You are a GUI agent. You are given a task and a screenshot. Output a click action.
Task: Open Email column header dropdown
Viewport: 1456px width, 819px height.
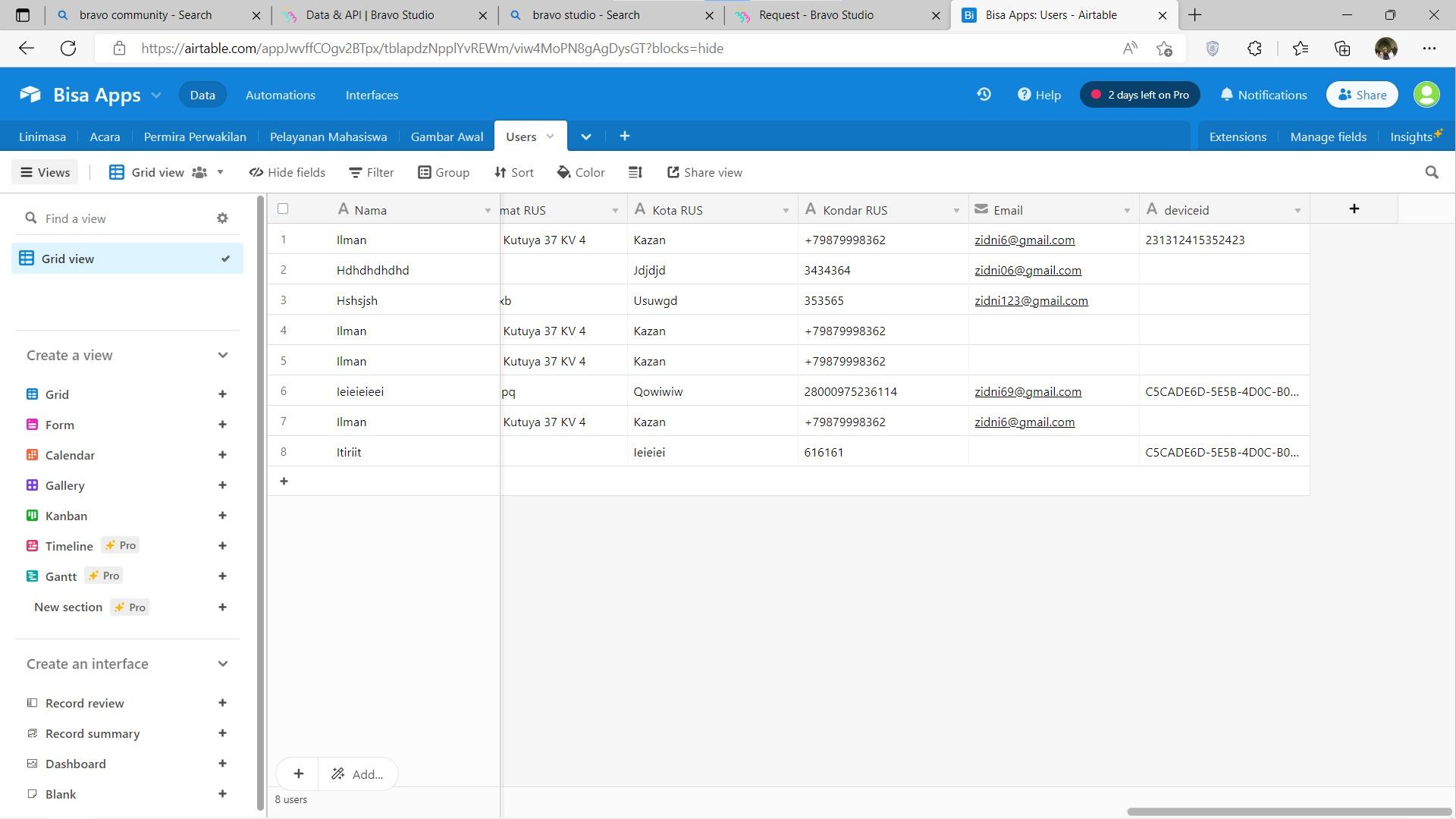click(1127, 210)
